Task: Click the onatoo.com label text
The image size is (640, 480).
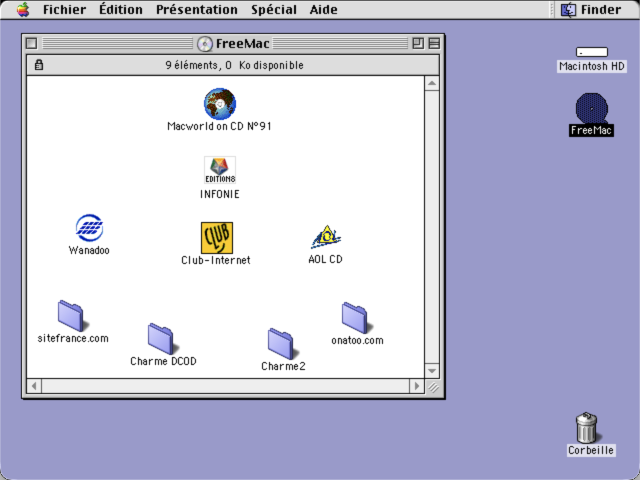Action: tap(358, 340)
